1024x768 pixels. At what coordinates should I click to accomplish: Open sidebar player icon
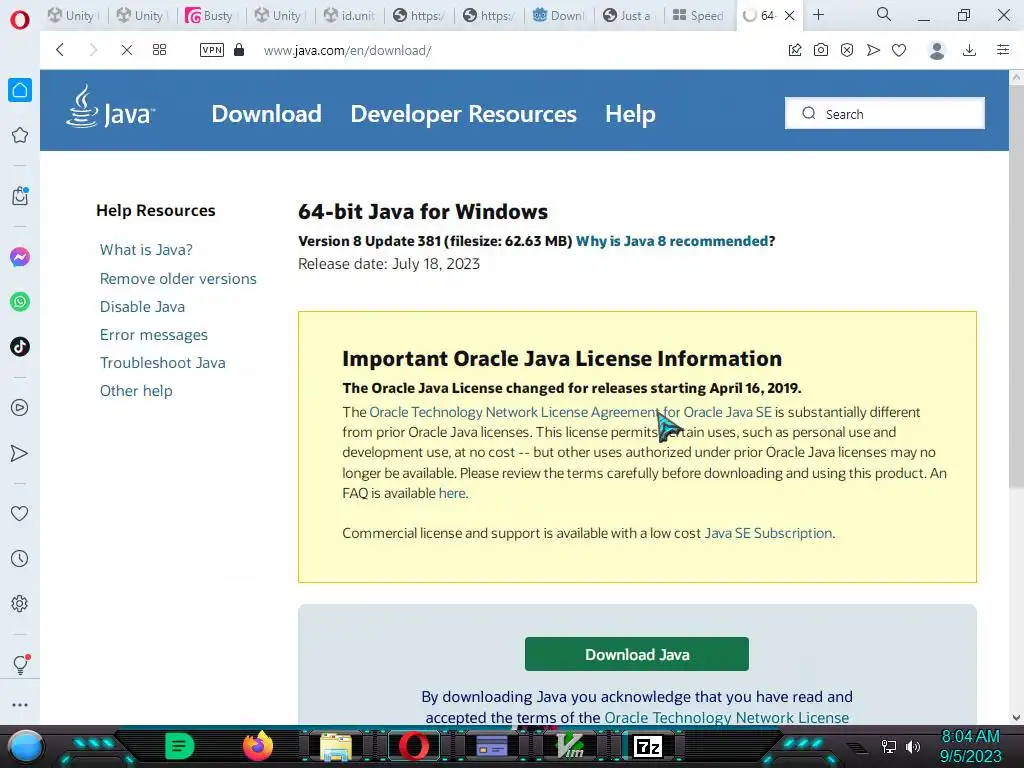(x=20, y=408)
